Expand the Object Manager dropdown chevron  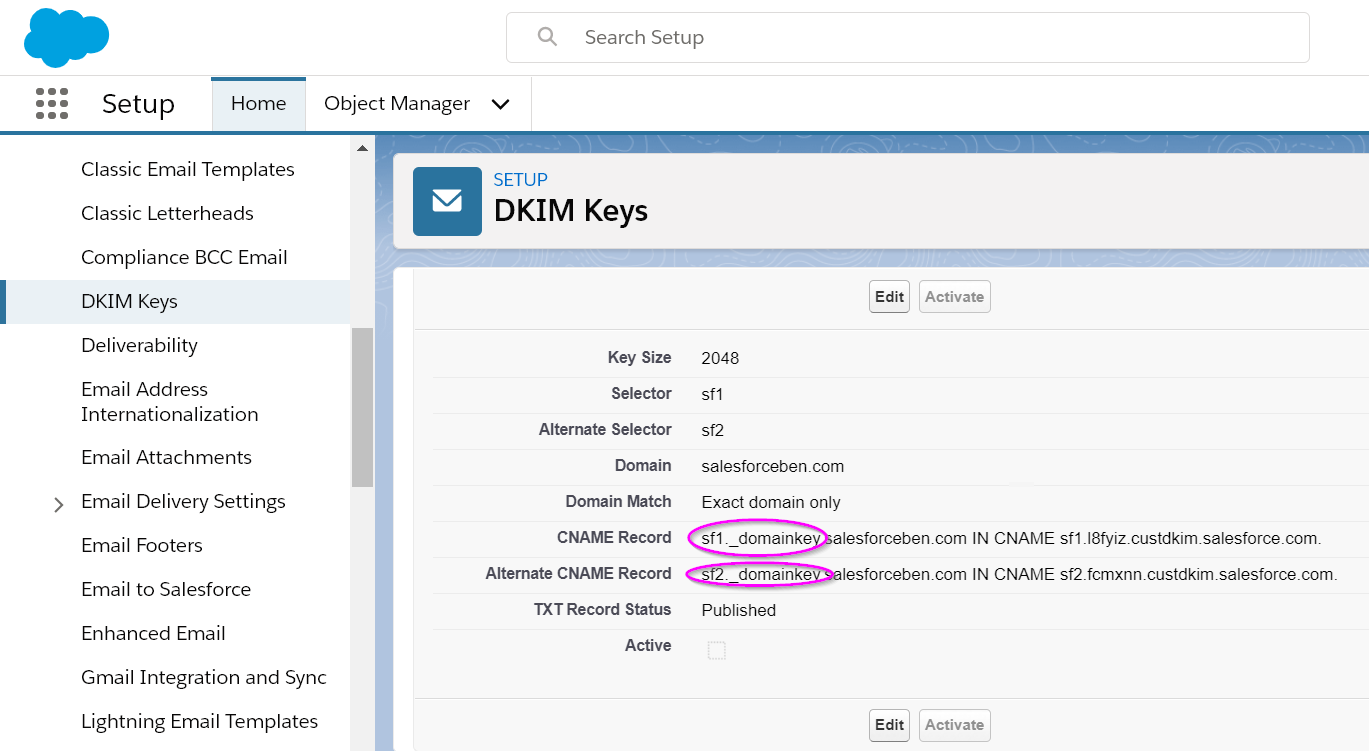[x=501, y=104]
